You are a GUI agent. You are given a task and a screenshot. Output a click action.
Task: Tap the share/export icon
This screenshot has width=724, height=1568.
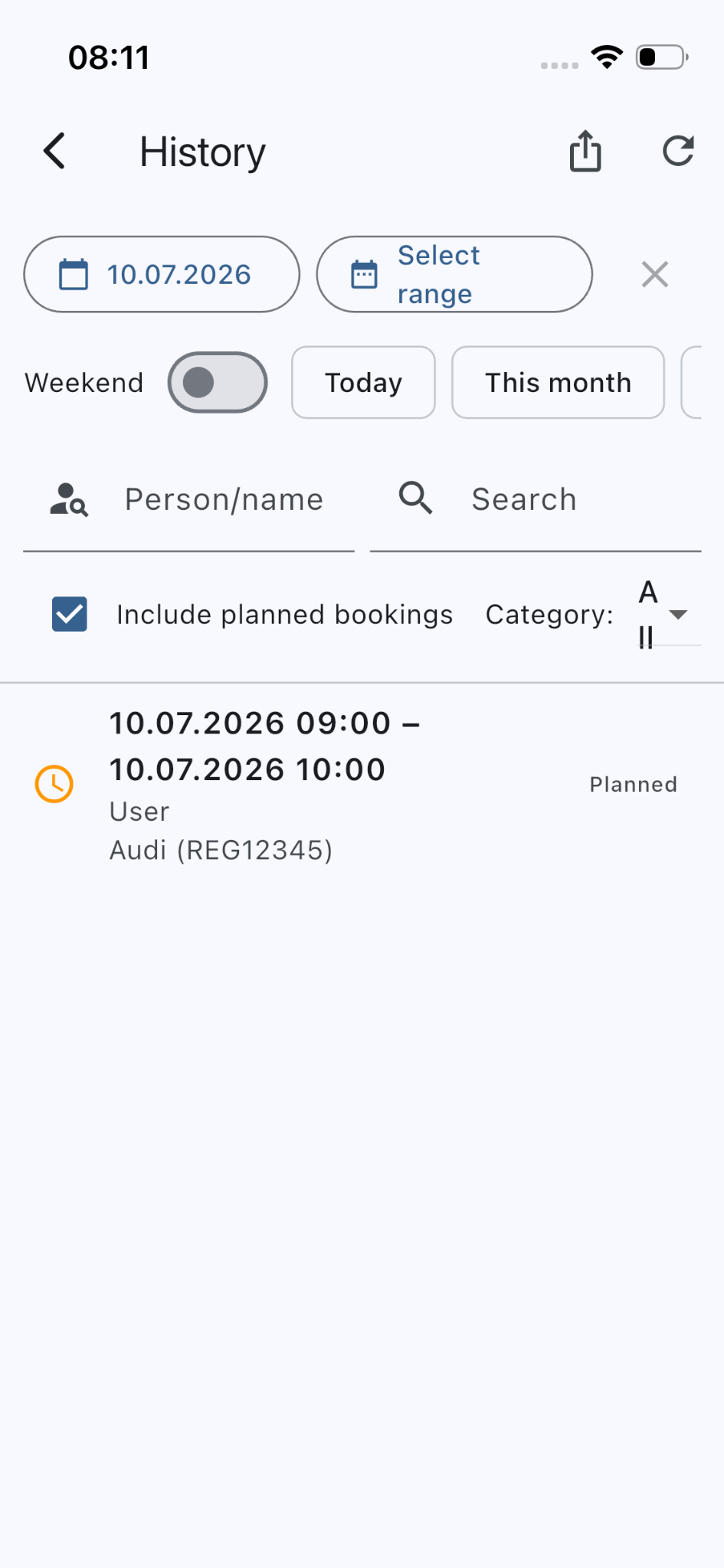coord(585,151)
